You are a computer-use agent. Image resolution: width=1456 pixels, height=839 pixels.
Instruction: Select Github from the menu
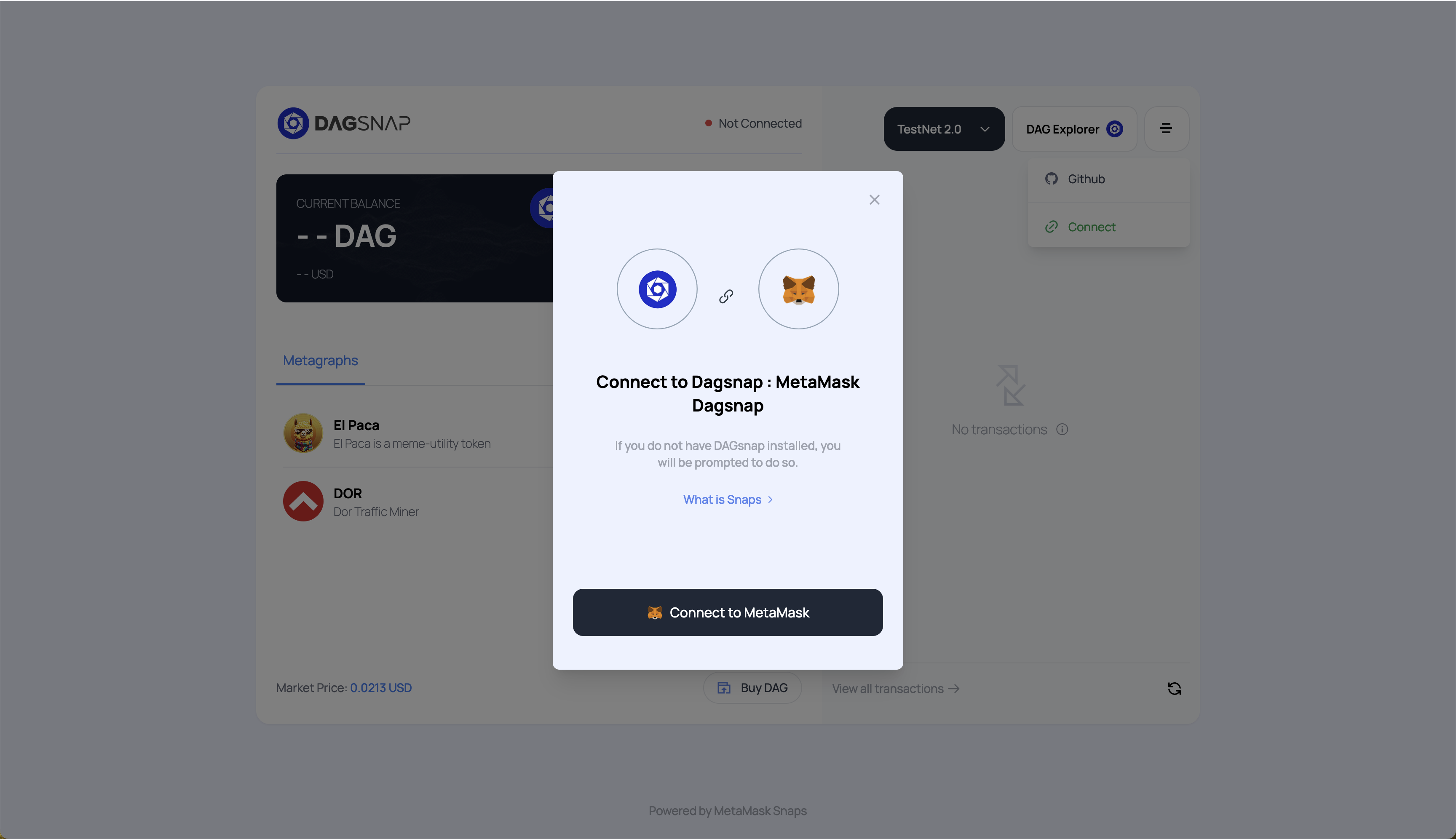[x=1085, y=179]
